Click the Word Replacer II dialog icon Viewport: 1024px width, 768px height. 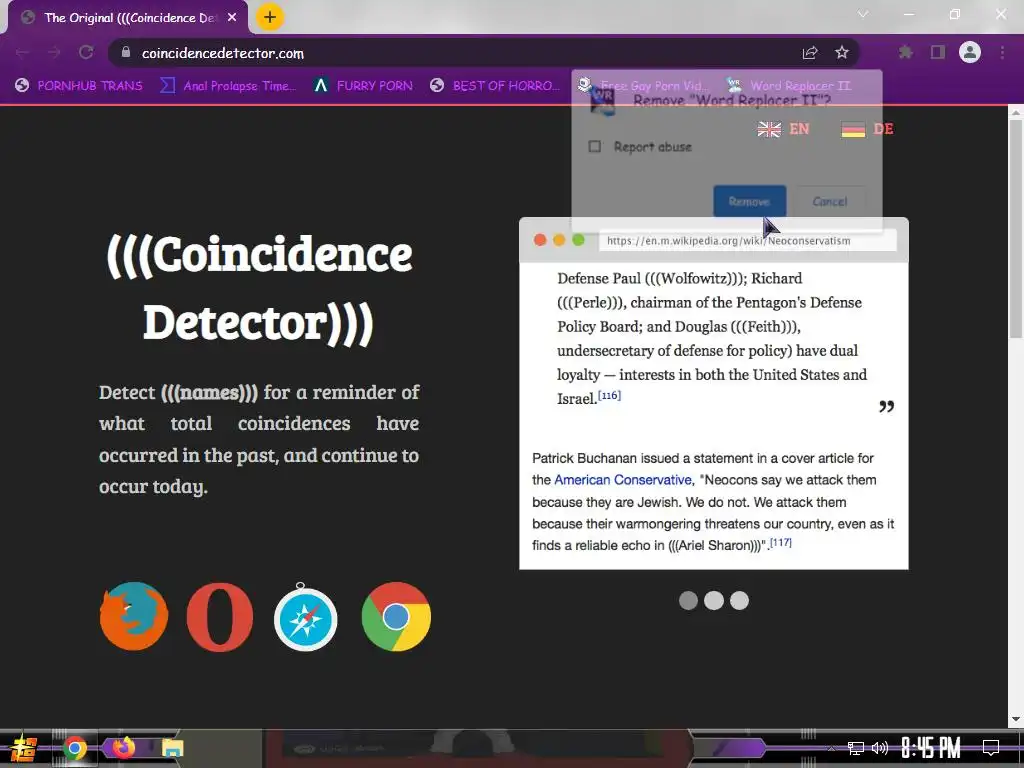click(601, 101)
